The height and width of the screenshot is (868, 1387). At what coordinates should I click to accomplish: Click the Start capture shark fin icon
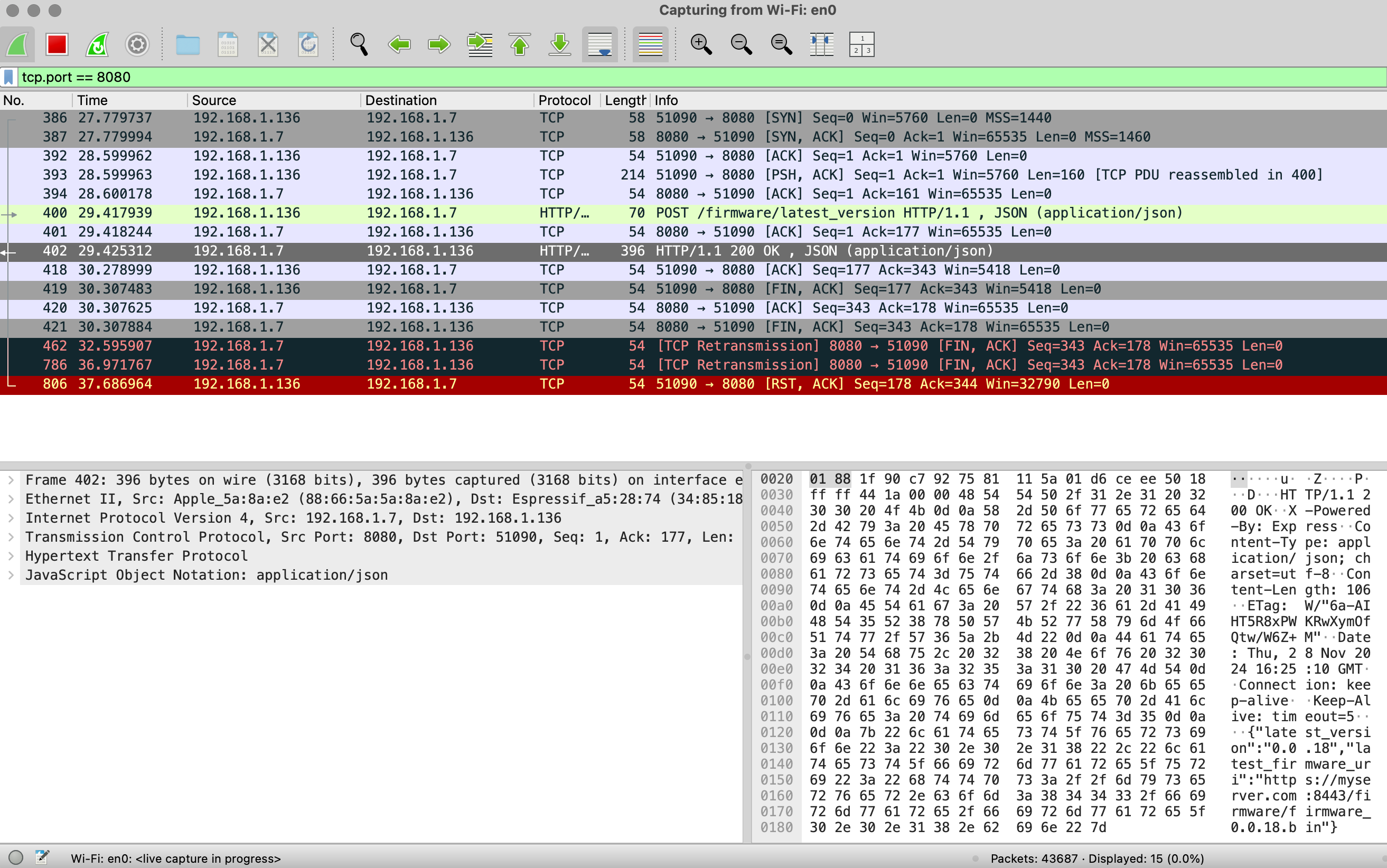click(x=17, y=44)
